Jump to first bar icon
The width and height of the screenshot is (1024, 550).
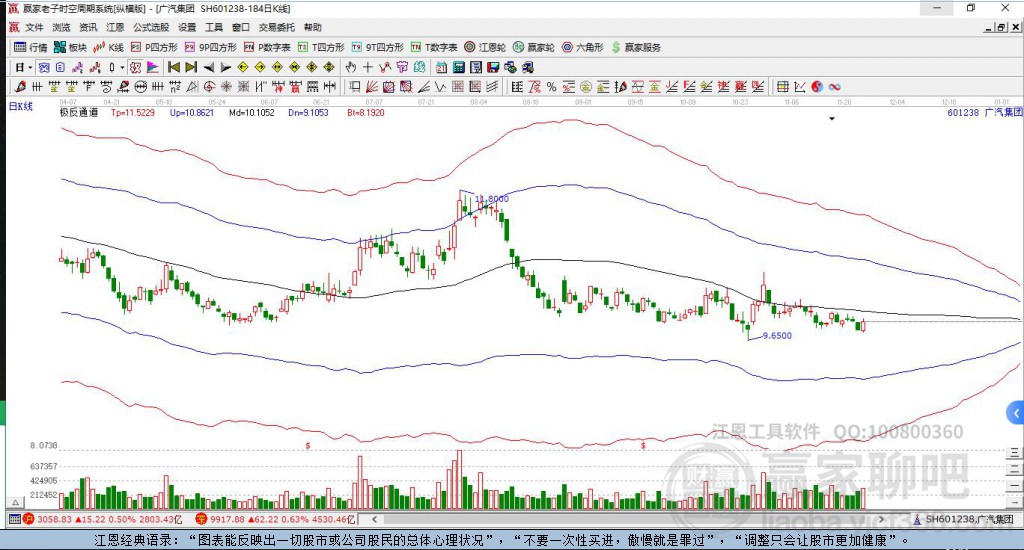174,67
